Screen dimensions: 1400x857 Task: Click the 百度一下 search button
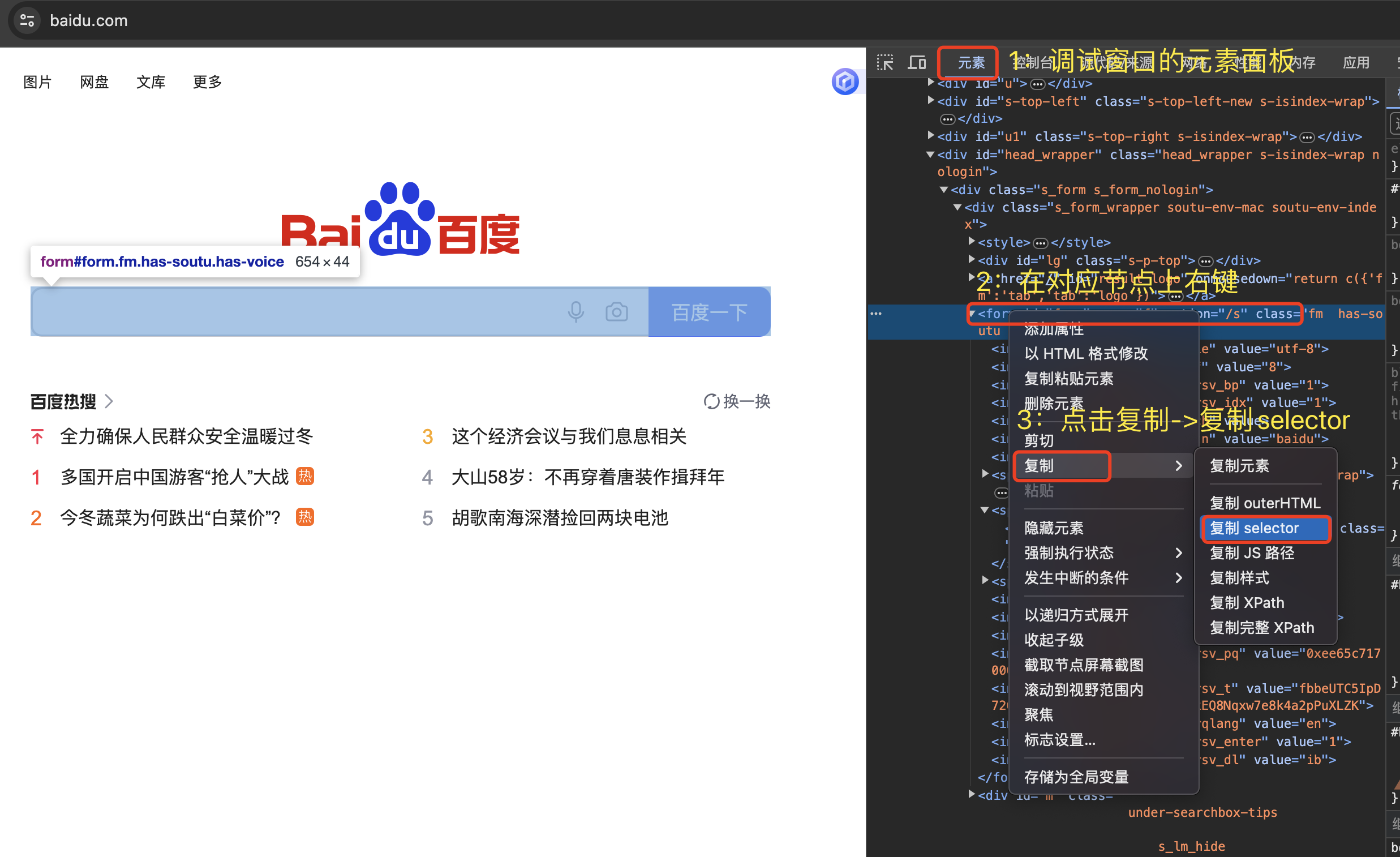coord(709,312)
